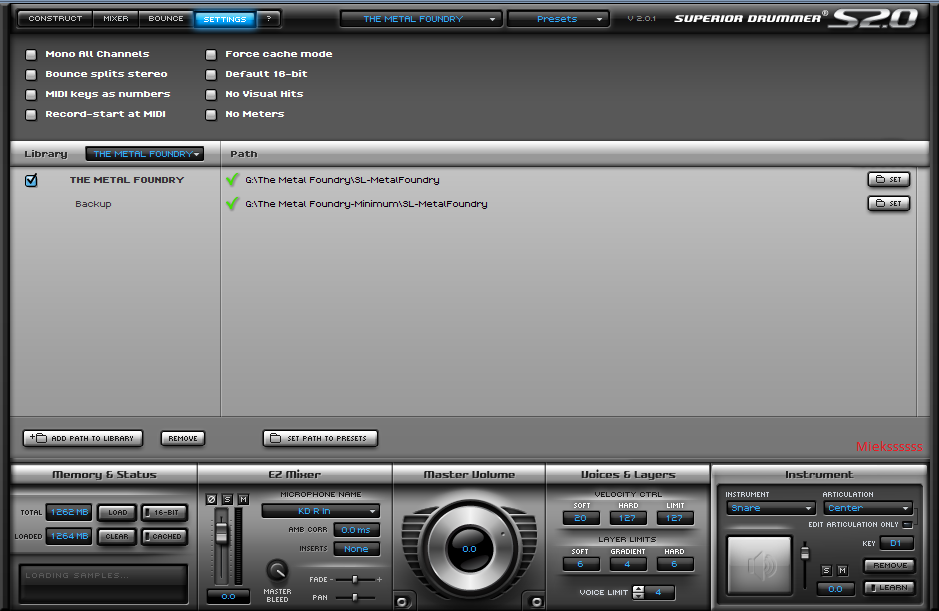The height and width of the screenshot is (611, 939).
Task: Click the folder SET button for the Backup path
Action: click(x=889, y=203)
